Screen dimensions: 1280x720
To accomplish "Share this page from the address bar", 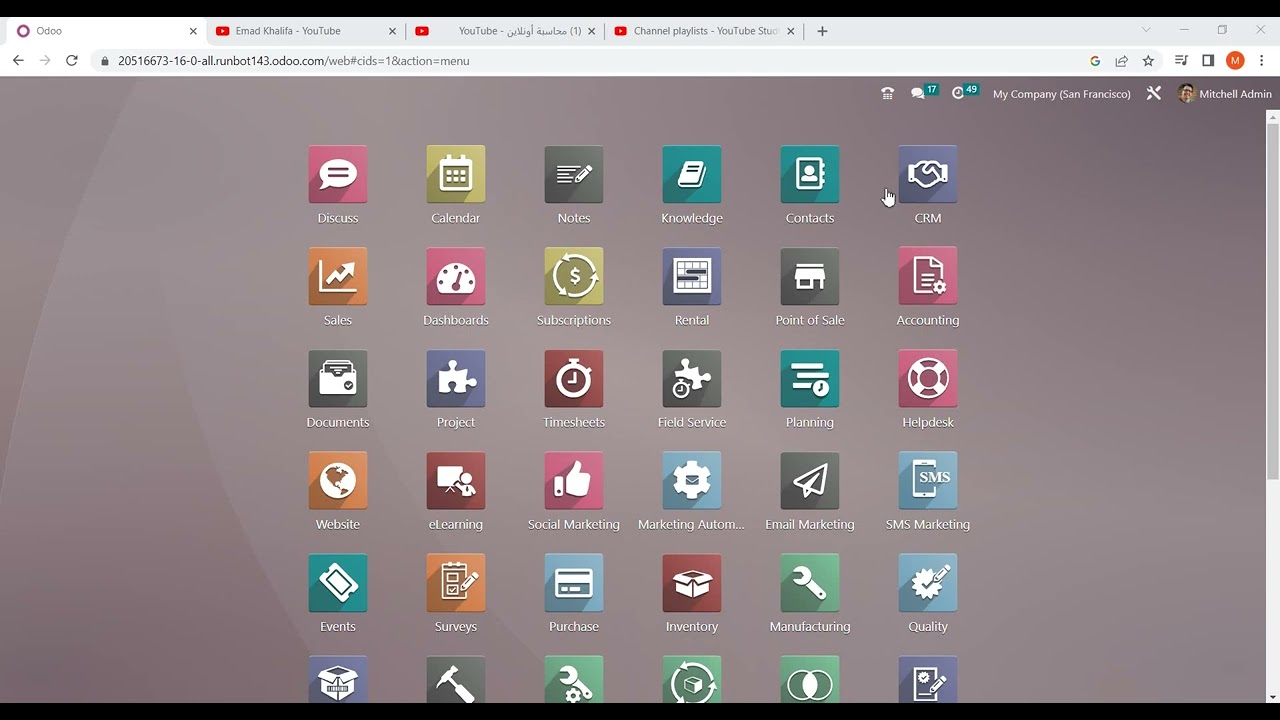I will tap(1122, 61).
